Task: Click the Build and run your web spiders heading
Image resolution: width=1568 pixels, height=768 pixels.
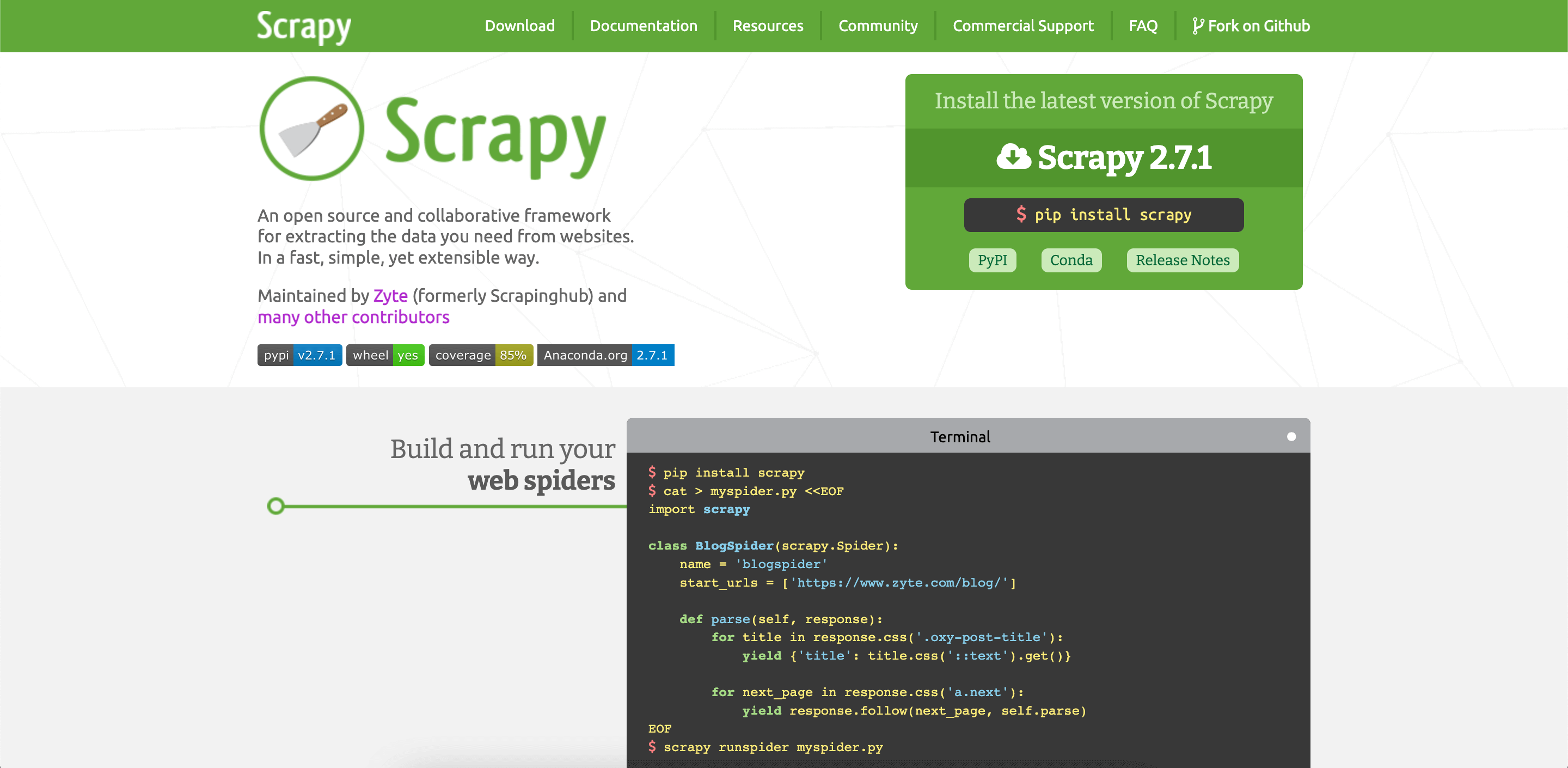Action: [503, 464]
